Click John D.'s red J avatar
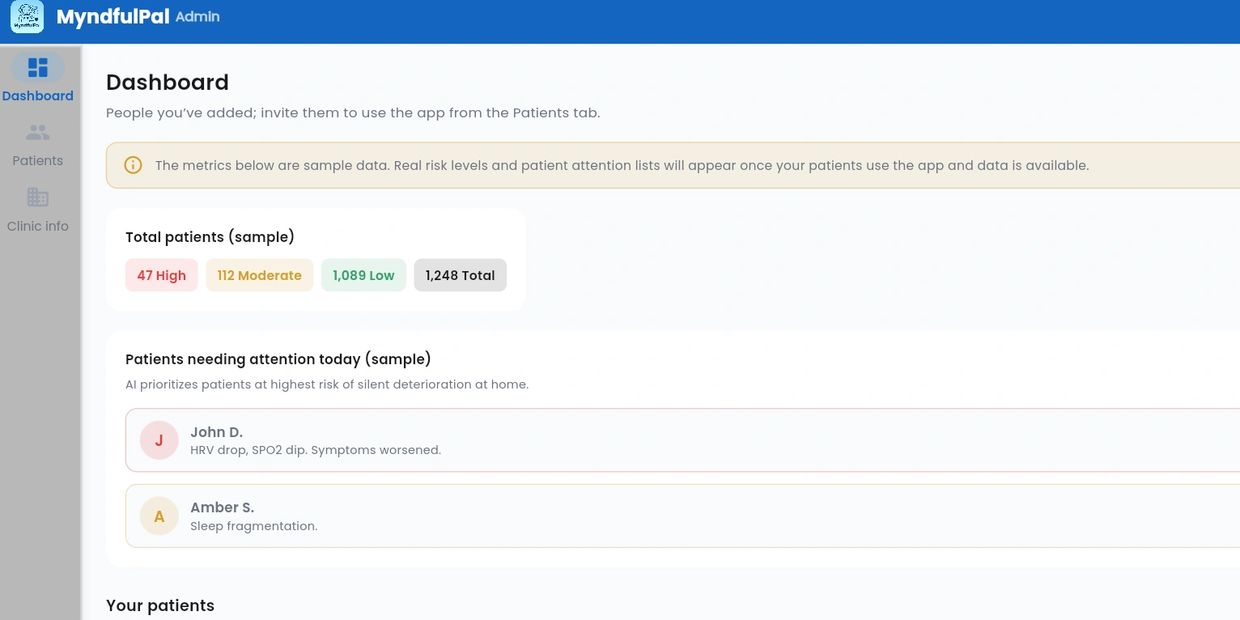1240x620 pixels. coord(159,440)
